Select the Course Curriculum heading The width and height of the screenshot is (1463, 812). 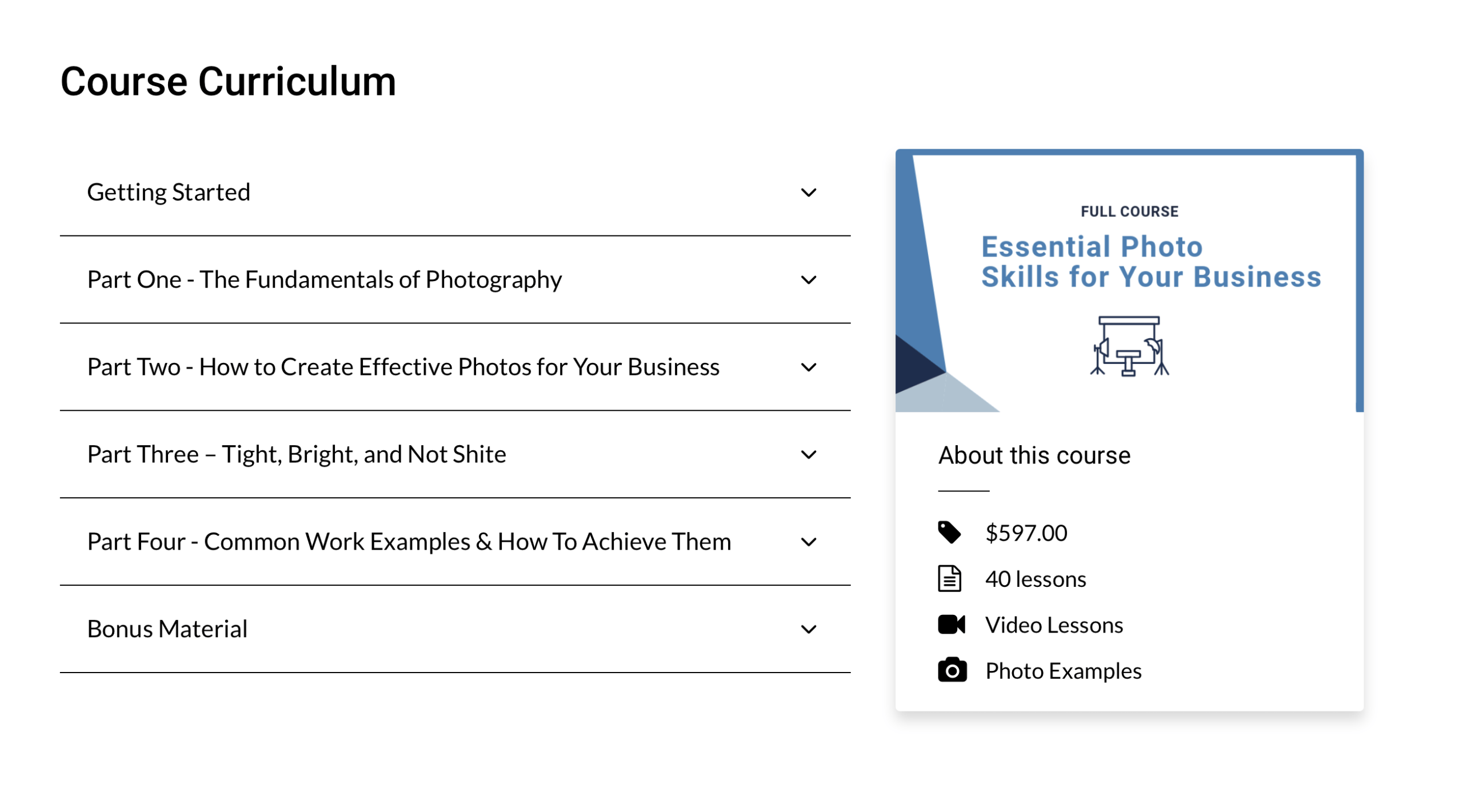(228, 79)
